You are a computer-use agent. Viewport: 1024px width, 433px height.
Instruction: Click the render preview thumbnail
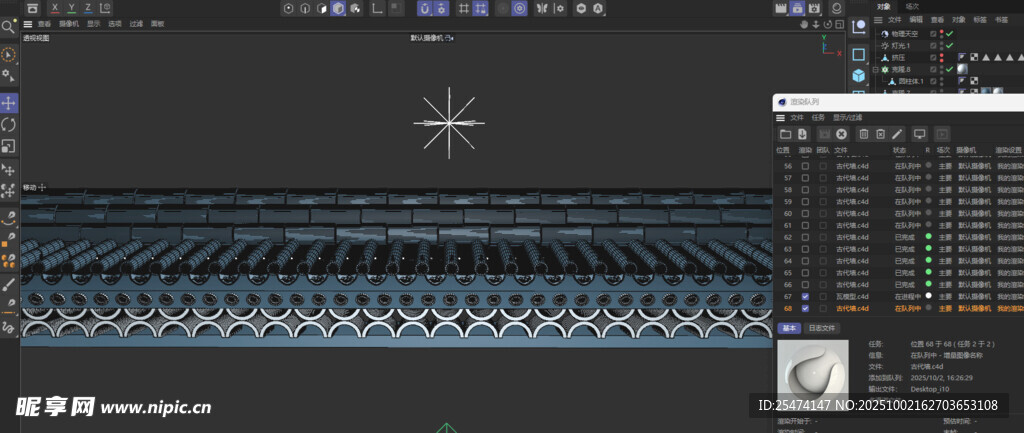813,375
